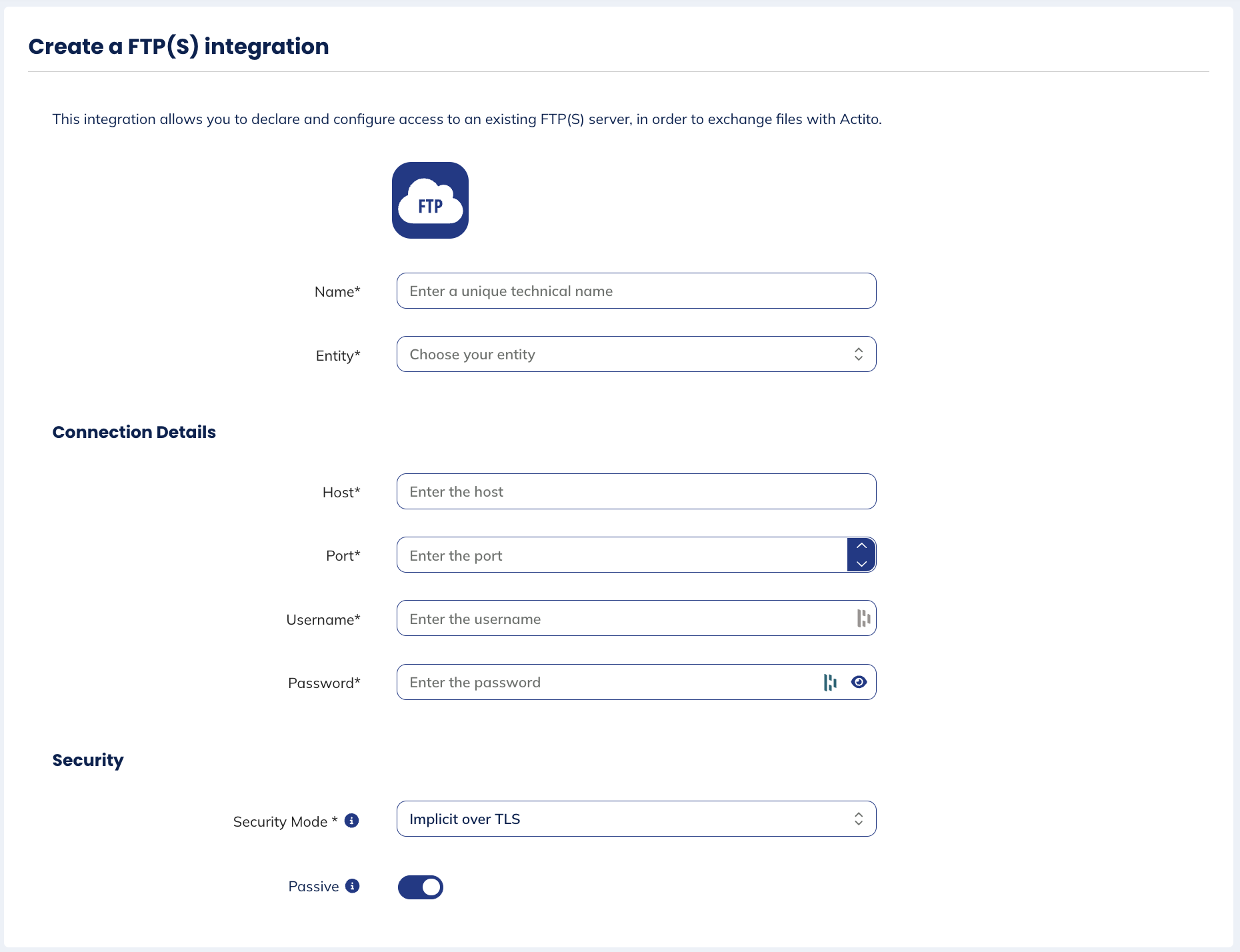Image resolution: width=1240 pixels, height=952 pixels.
Task: Click the Security section heading
Action: [x=87, y=760]
